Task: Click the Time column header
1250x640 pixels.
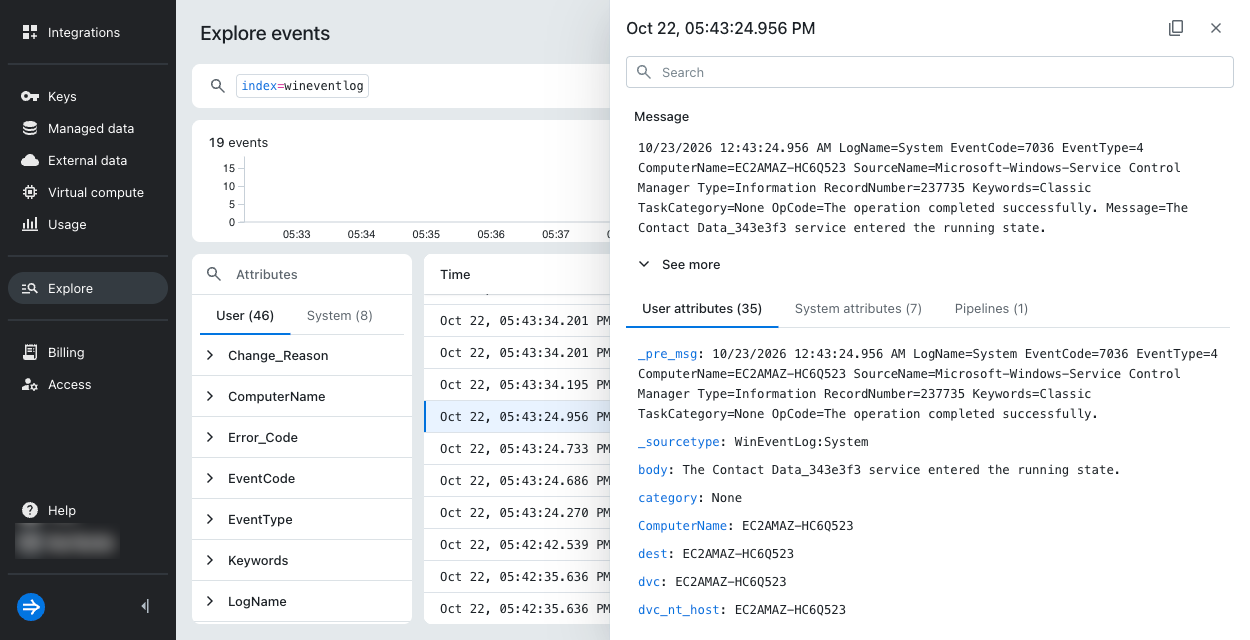Action: pos(455,274)
